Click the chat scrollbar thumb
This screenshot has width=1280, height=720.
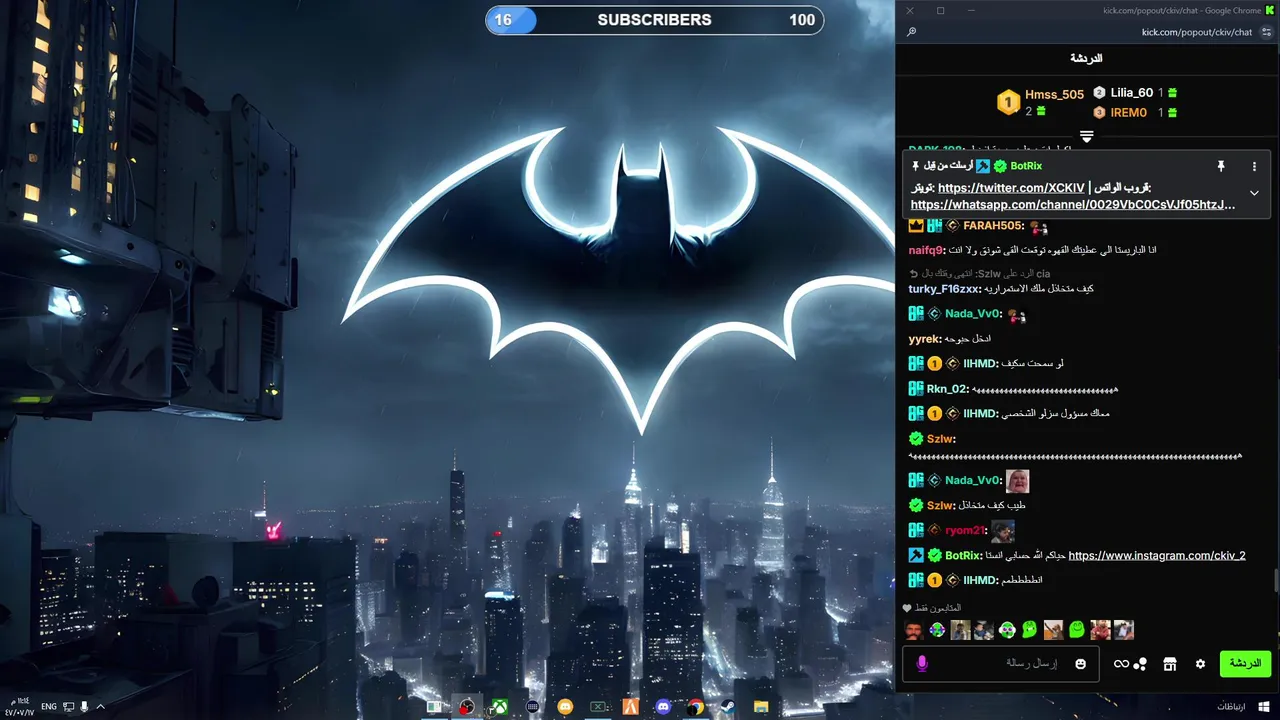pyautogui.click(x=1275, y=580)
